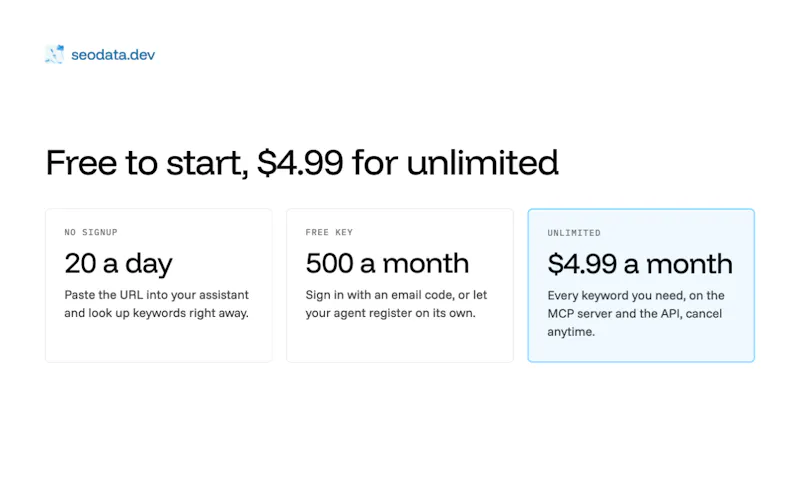Click the 'Paste the URL into your assistant' text
800x479 pixels.
point(157,295)
